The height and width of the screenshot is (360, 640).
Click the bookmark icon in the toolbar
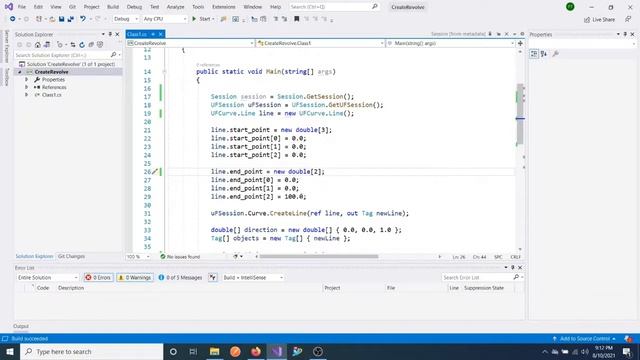coord(297,19)
